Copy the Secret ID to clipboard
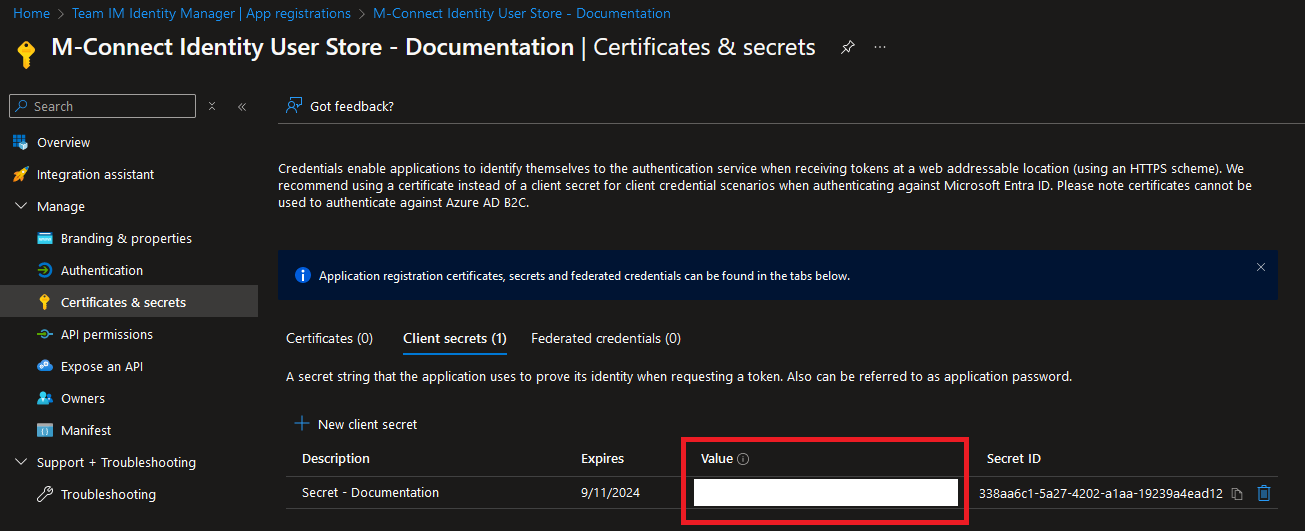 coord(1237,493)
